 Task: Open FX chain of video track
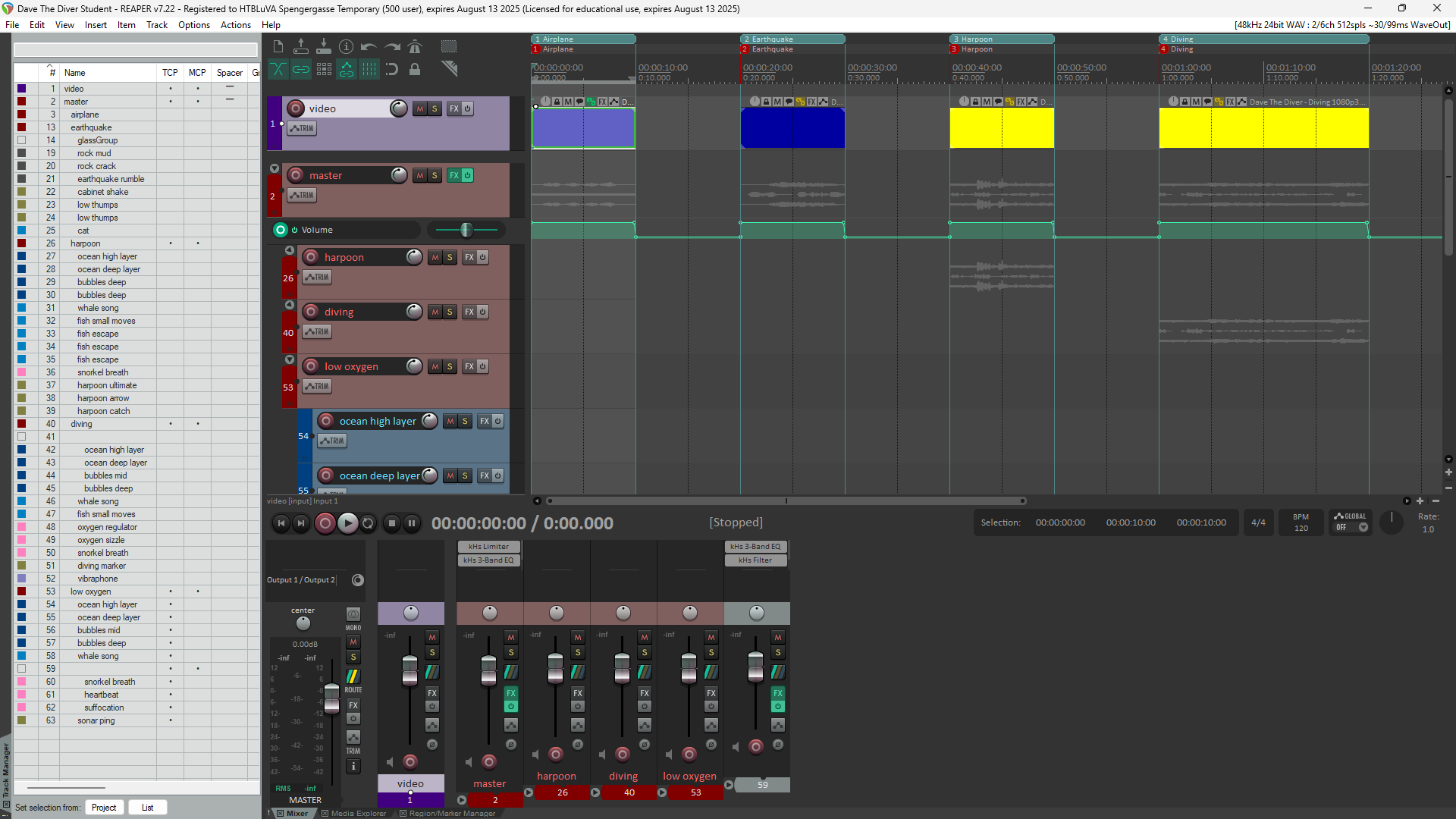[x=453, y=108]
